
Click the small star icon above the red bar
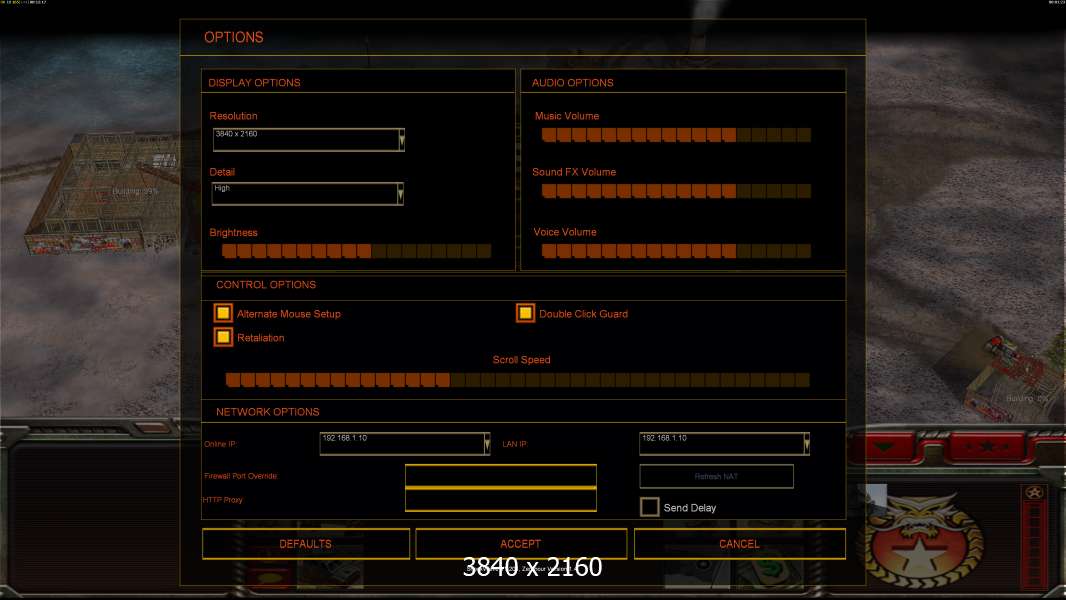[1034, 493]
